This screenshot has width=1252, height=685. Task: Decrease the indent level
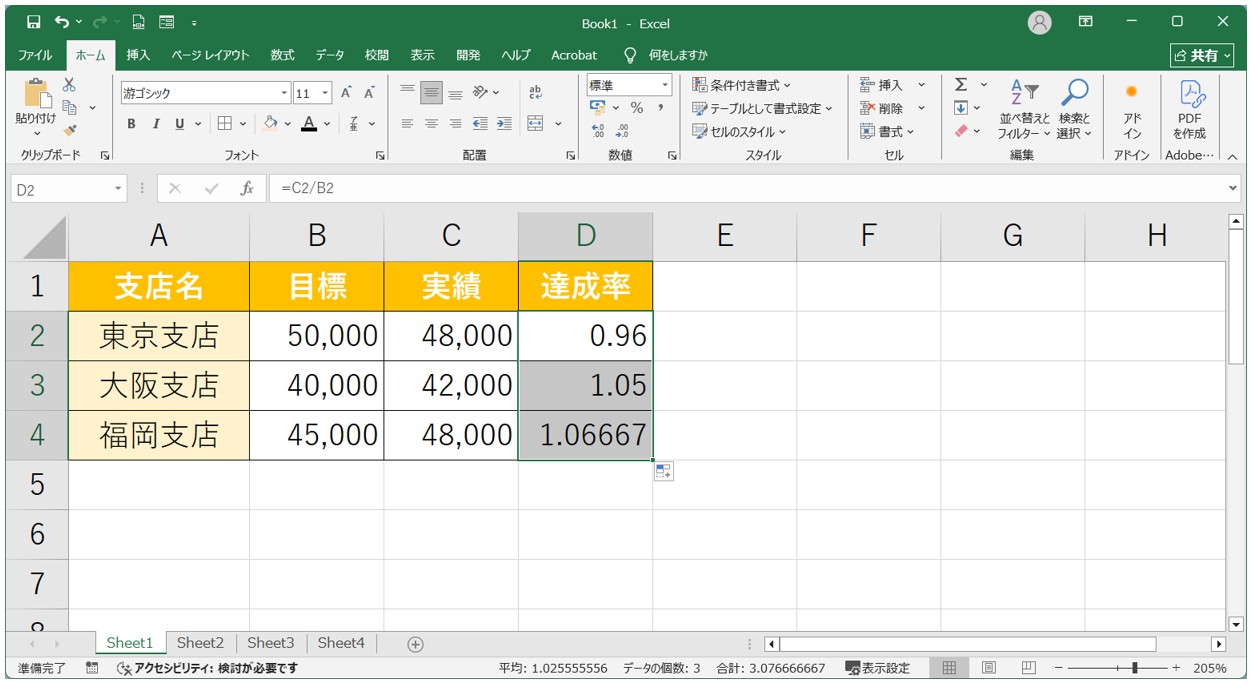coord(480,124)
